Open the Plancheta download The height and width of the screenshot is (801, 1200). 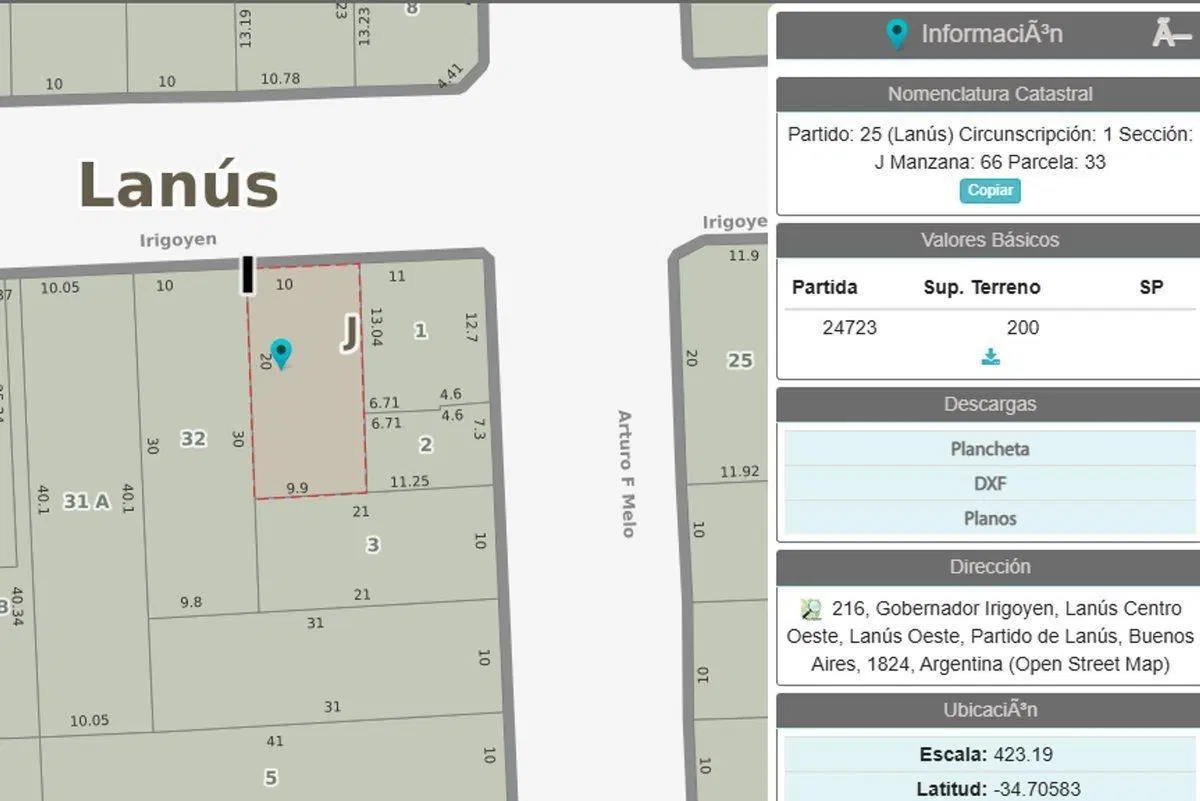(990, 449)
